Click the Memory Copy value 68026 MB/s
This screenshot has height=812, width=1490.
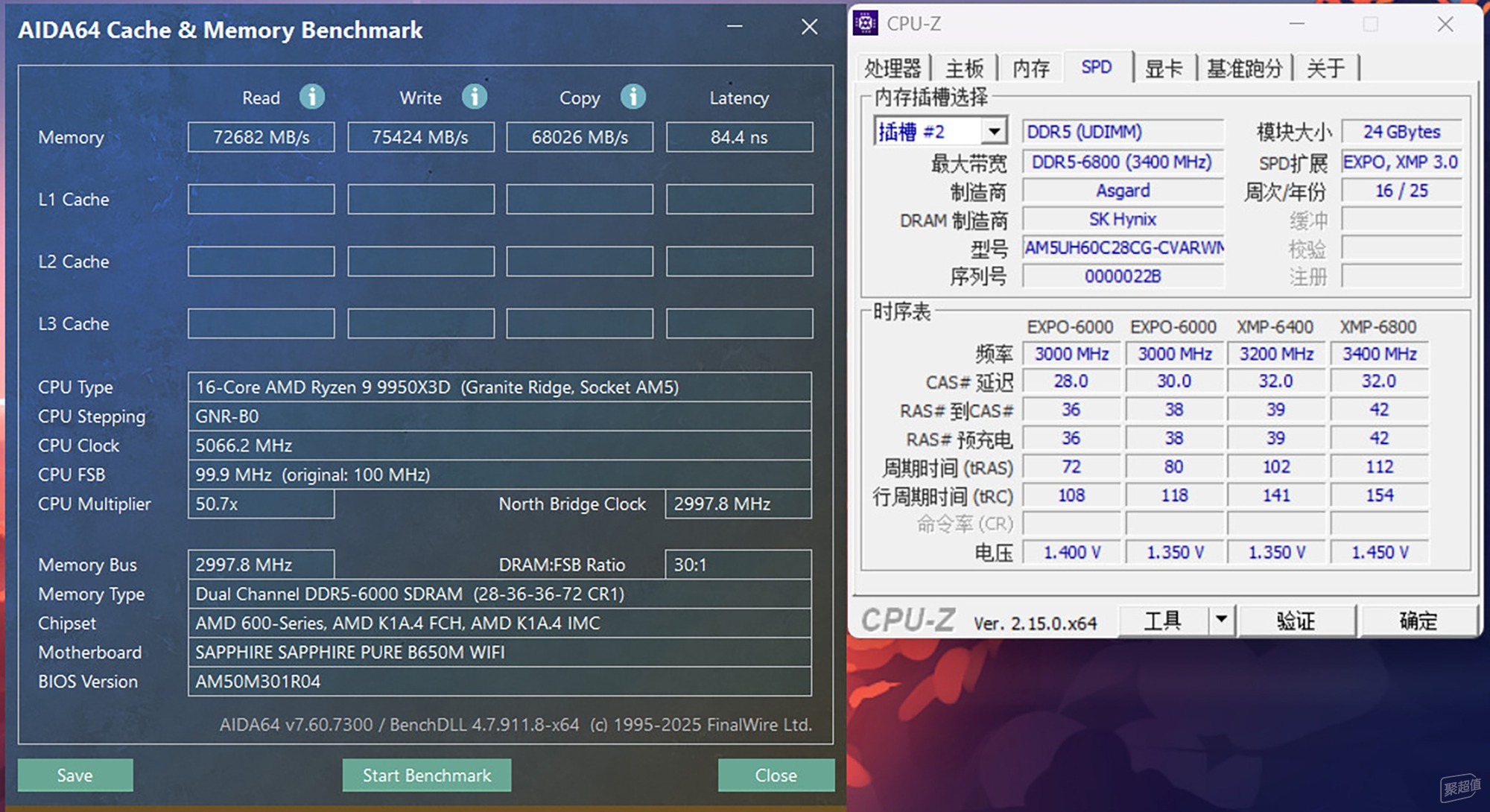(580, 137)
